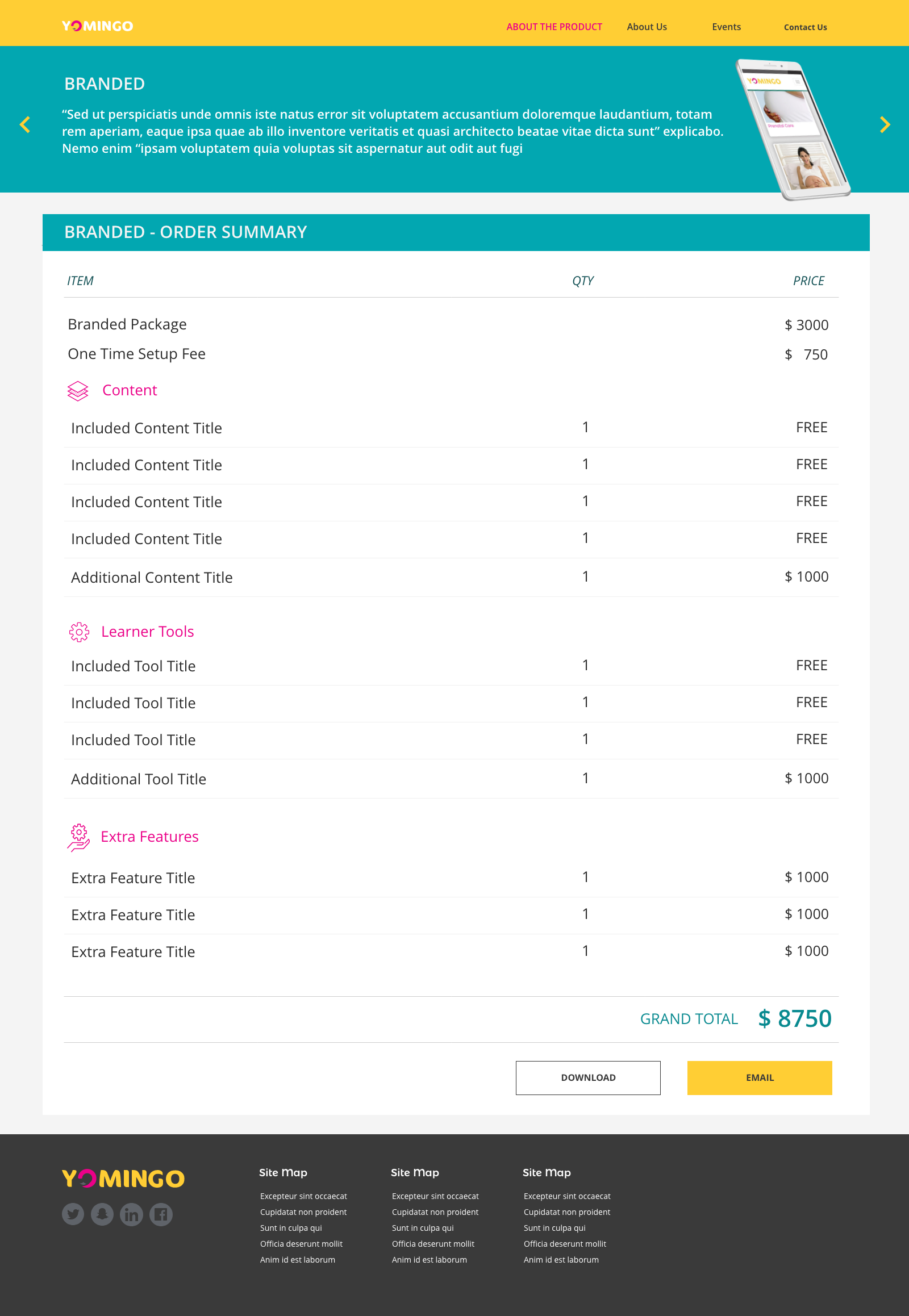
Task: Click the yellow Email button
Action: pos(759,1077)
